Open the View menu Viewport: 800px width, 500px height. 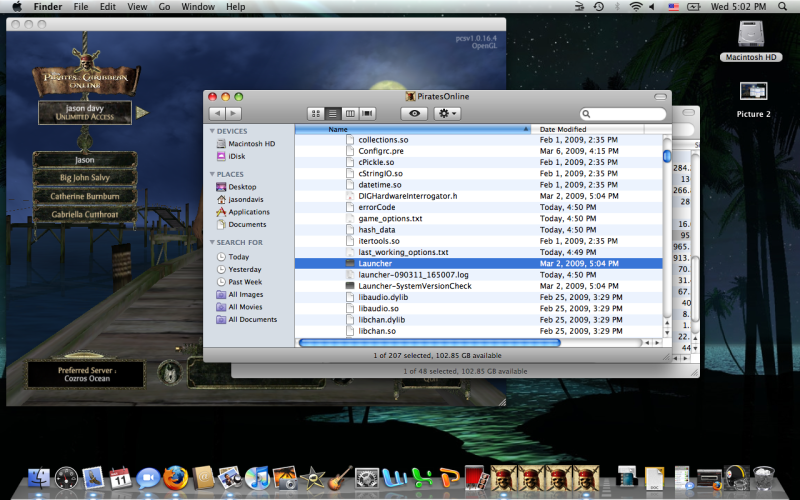(137, 7)
